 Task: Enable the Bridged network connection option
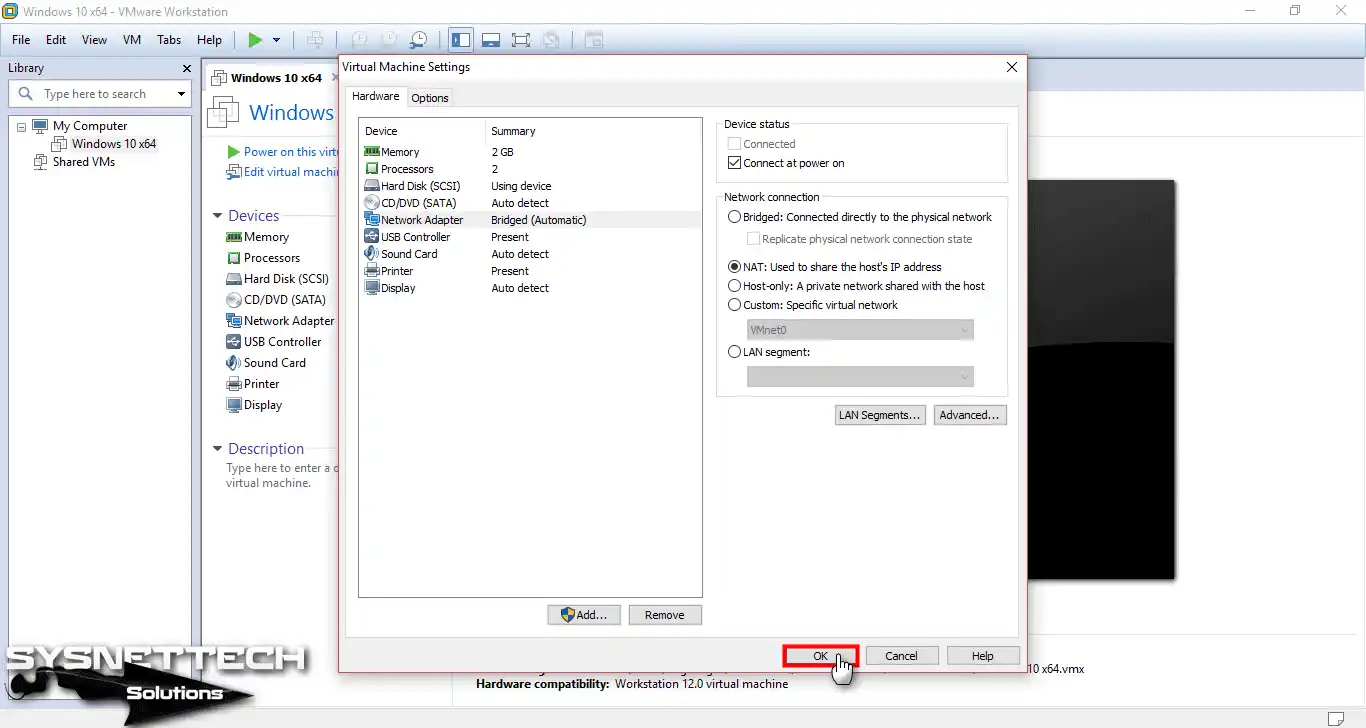pyautogui.click(x=735, y=217)
